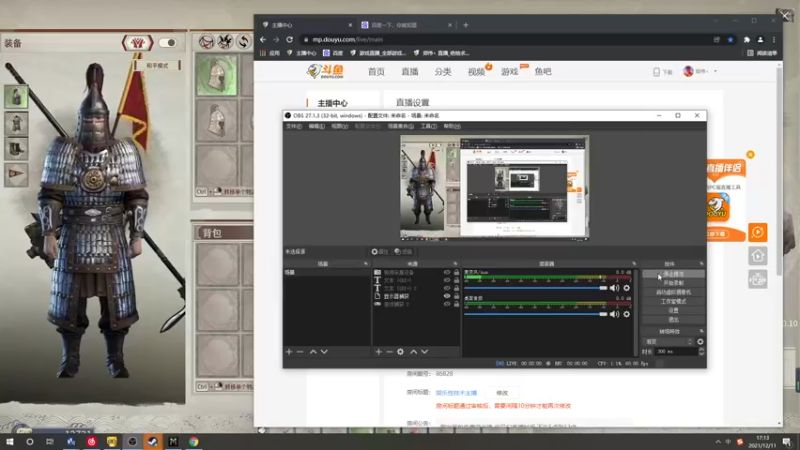
Task: Move the scene up in the OBS scenes list
Action: [x=313, y=352]
